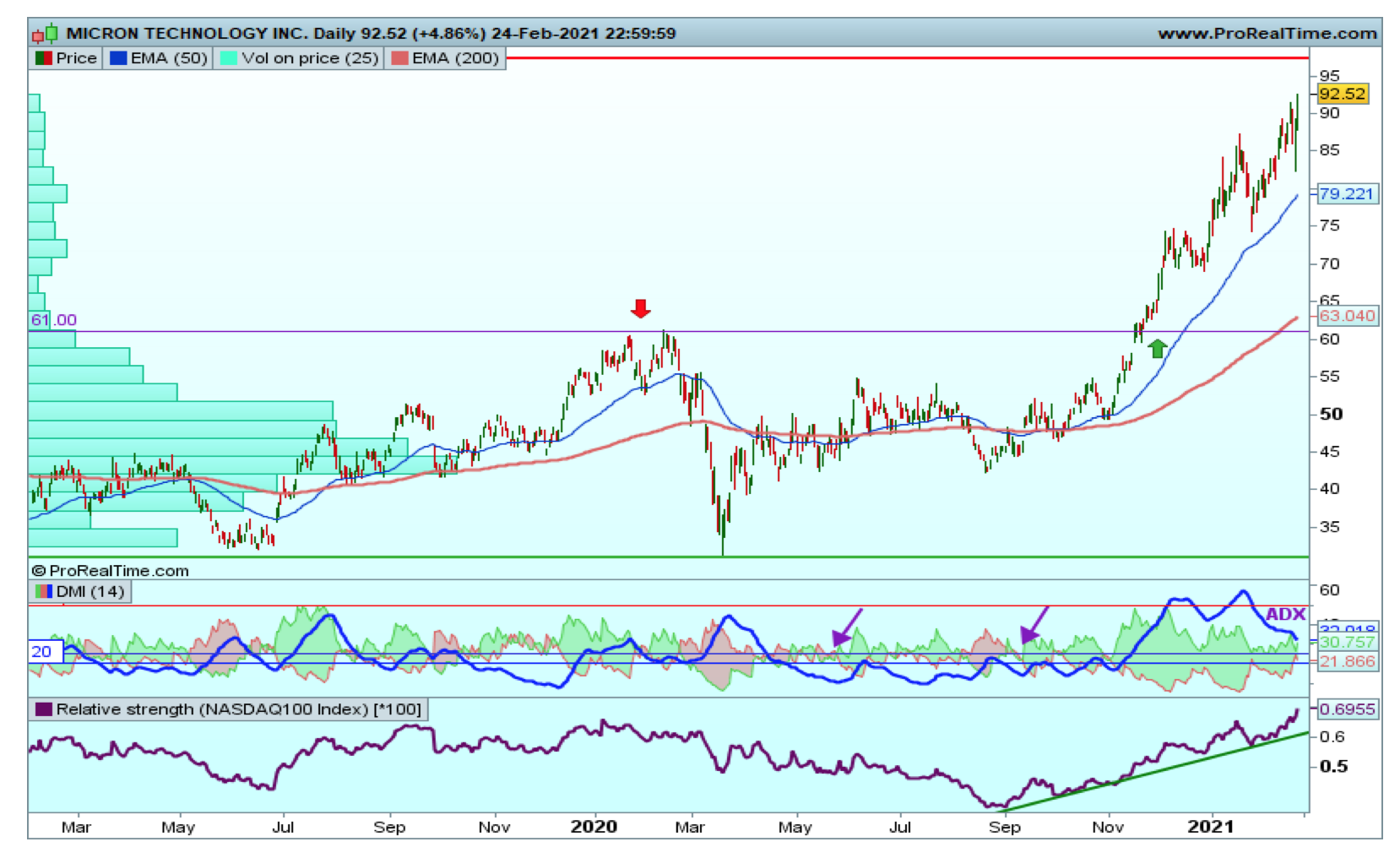
Task: Click the DMI (14) indicator color icon
Action: click(44, 591)
